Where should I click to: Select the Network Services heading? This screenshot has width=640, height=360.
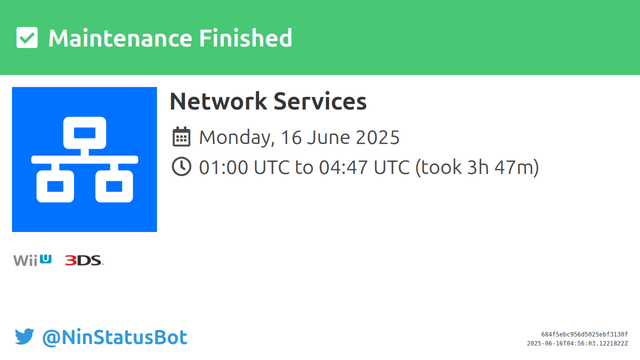pyautogui.click(x=268, y=101)
